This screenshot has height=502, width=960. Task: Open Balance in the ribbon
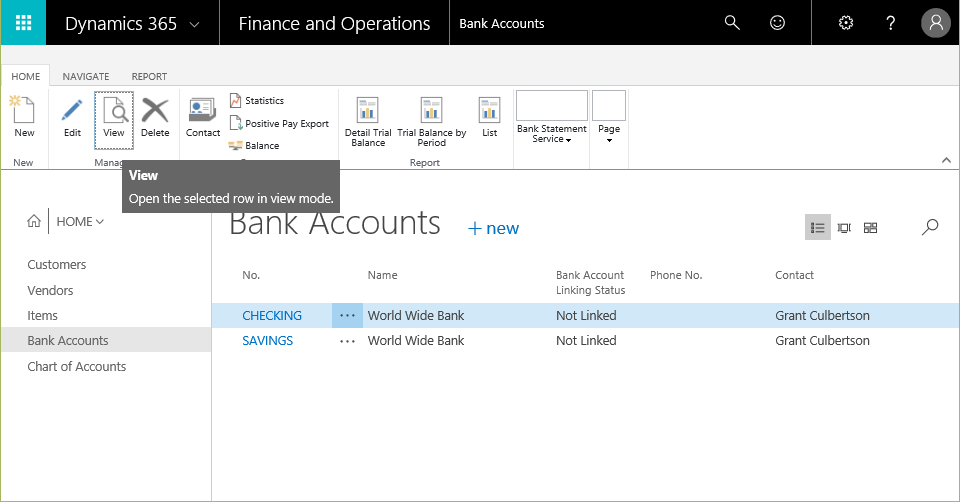(x=254, y=146)
